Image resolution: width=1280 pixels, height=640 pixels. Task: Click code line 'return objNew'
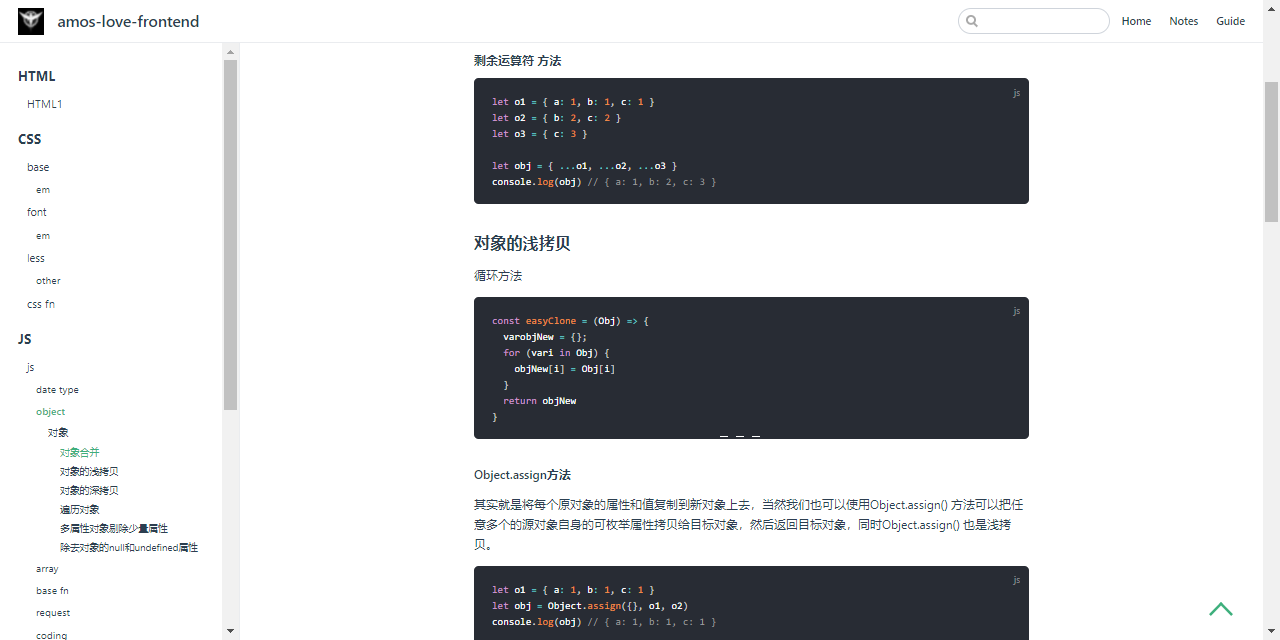click(x=539, y=401)
